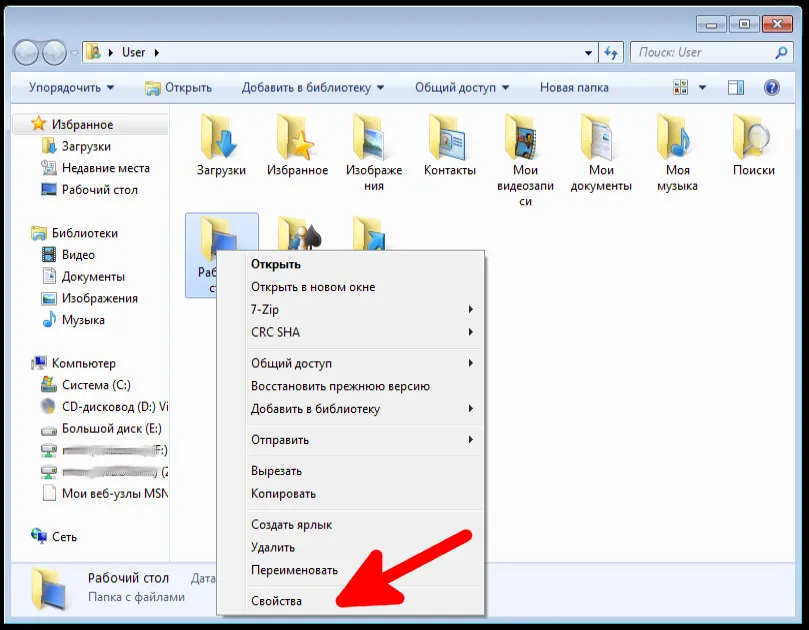Open the Контакты folder icon
Image resolution: width=809 pixels, height=630 pixels.
pos(449,137)
